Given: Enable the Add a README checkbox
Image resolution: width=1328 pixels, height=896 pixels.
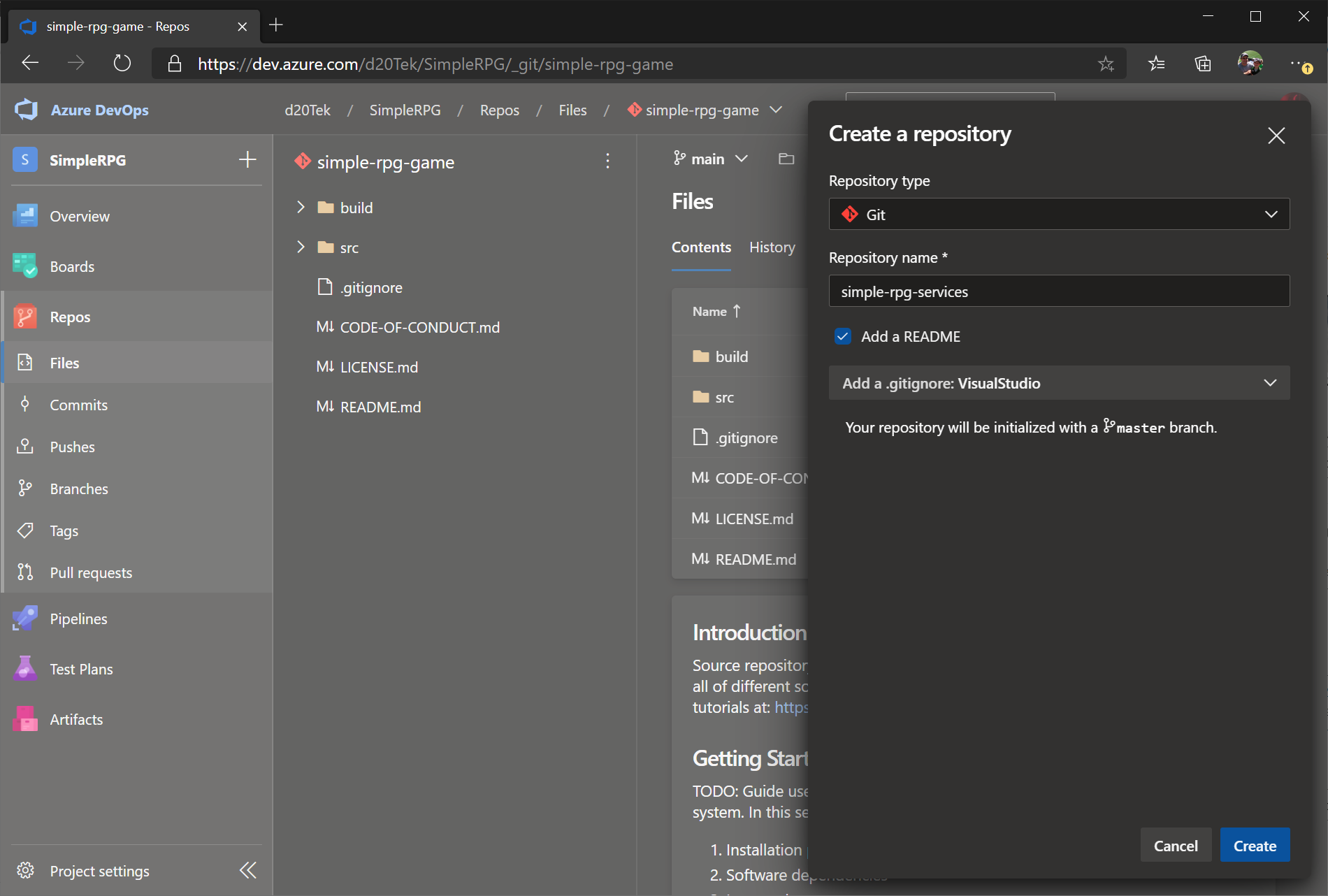Looking at the screenshot, I should click(x=842, y=336).
